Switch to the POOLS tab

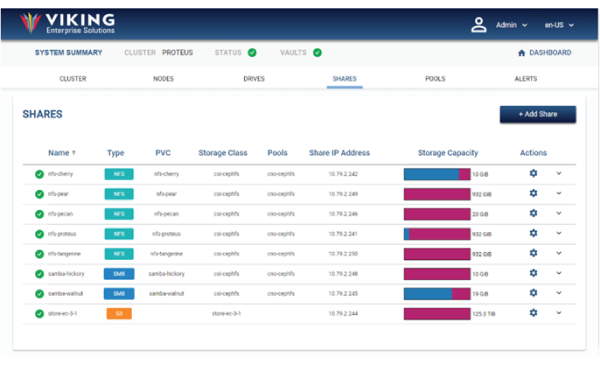coord(435,78)
